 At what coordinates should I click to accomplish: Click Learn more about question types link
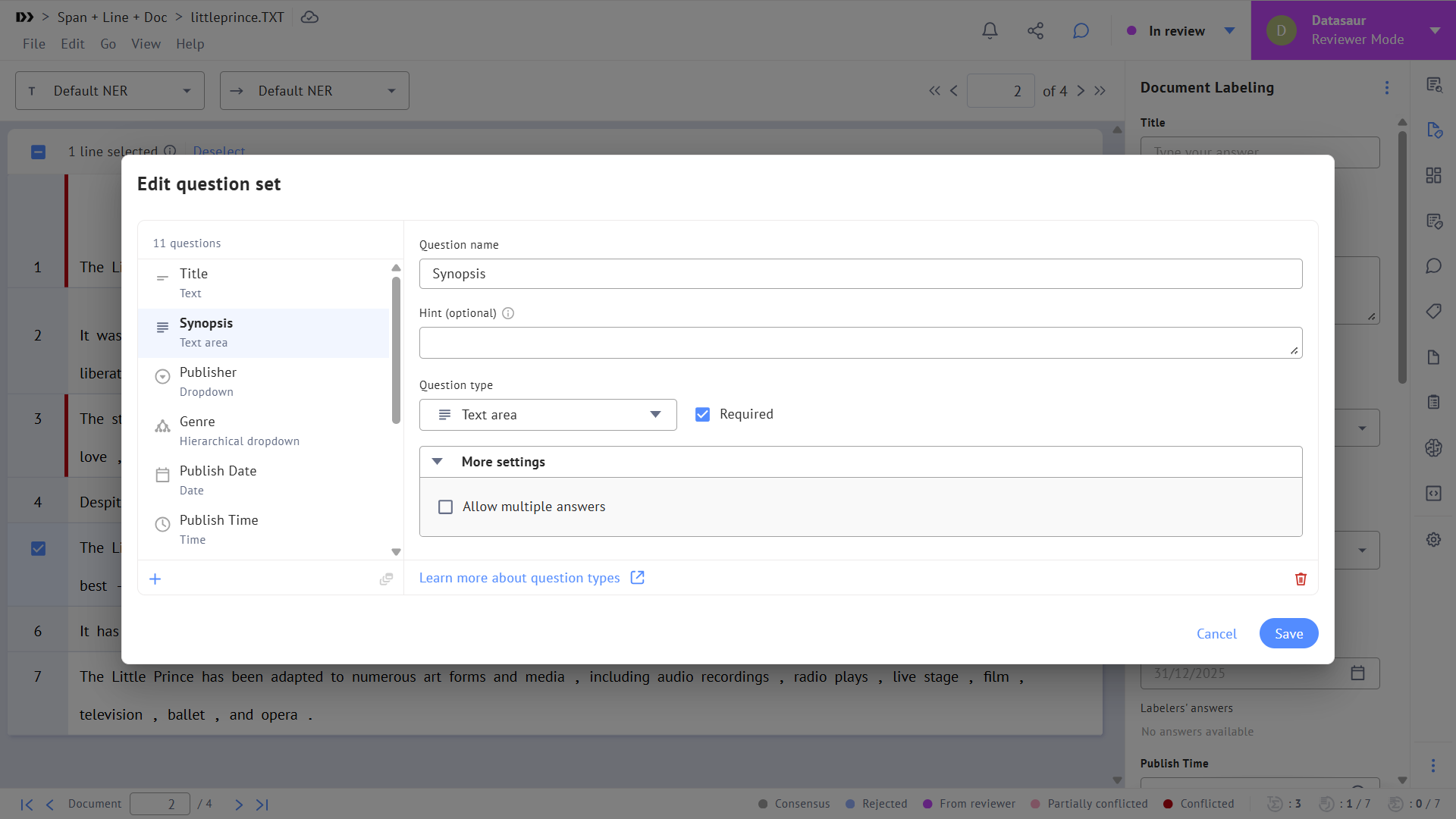(x=519, y=578)
